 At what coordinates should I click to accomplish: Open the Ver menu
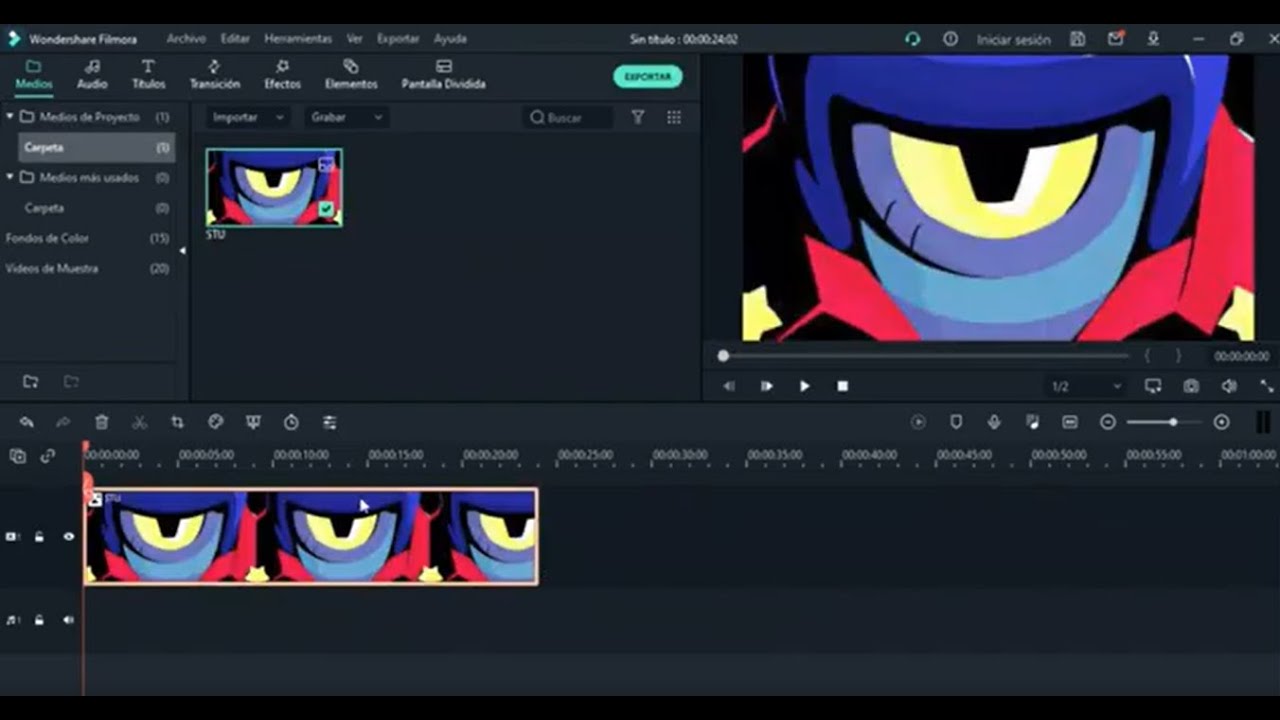(354, 39)
